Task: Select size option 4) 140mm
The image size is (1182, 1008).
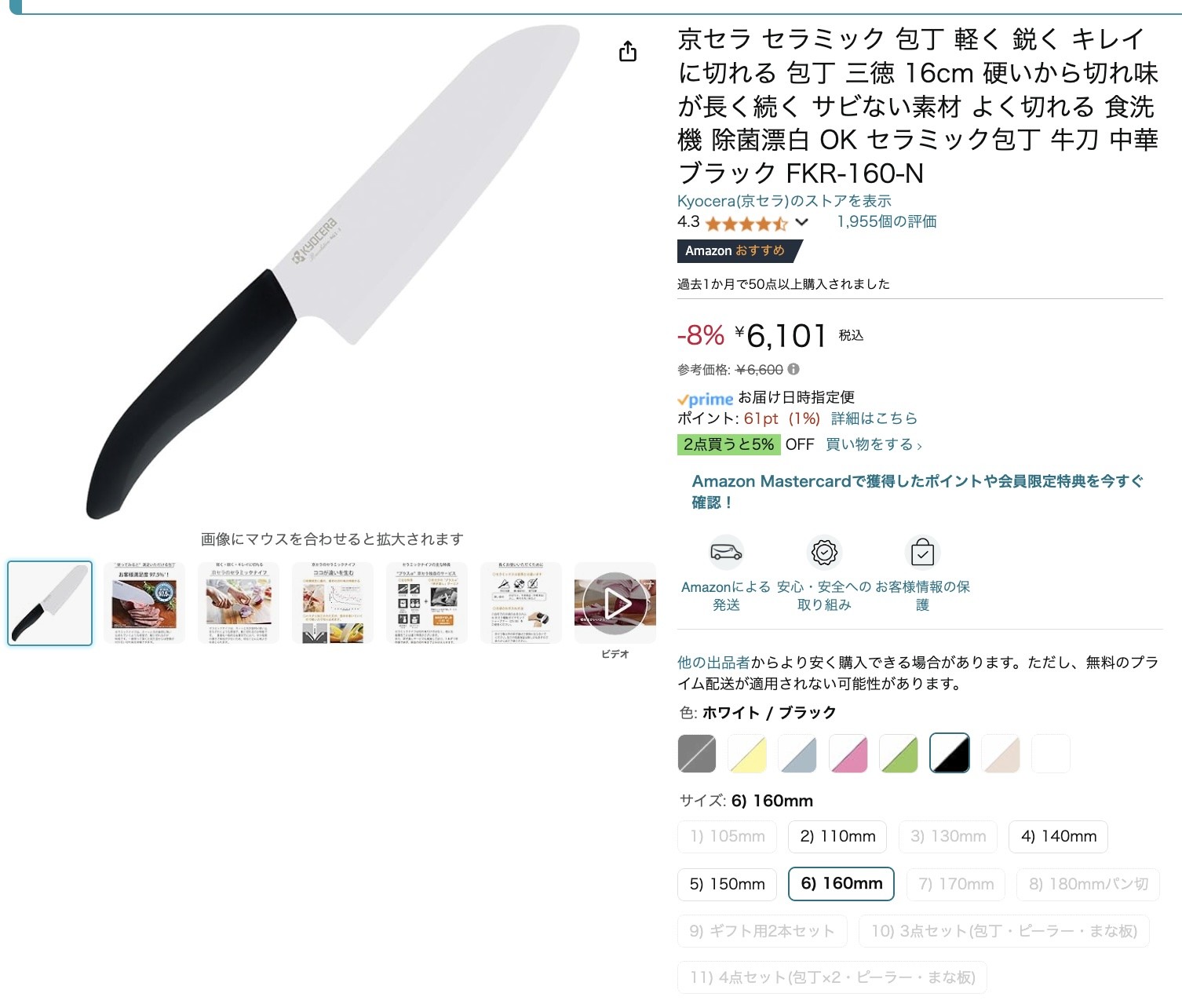Action: coord(1058,837)
